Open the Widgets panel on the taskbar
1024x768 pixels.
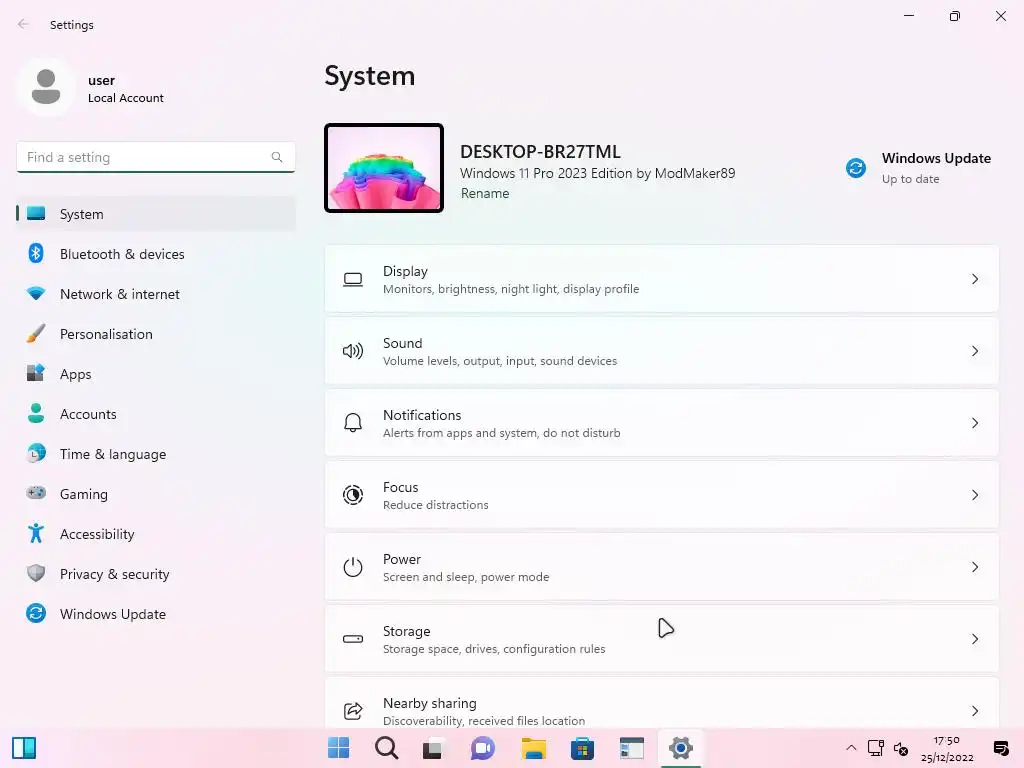(x=24, y=748)
